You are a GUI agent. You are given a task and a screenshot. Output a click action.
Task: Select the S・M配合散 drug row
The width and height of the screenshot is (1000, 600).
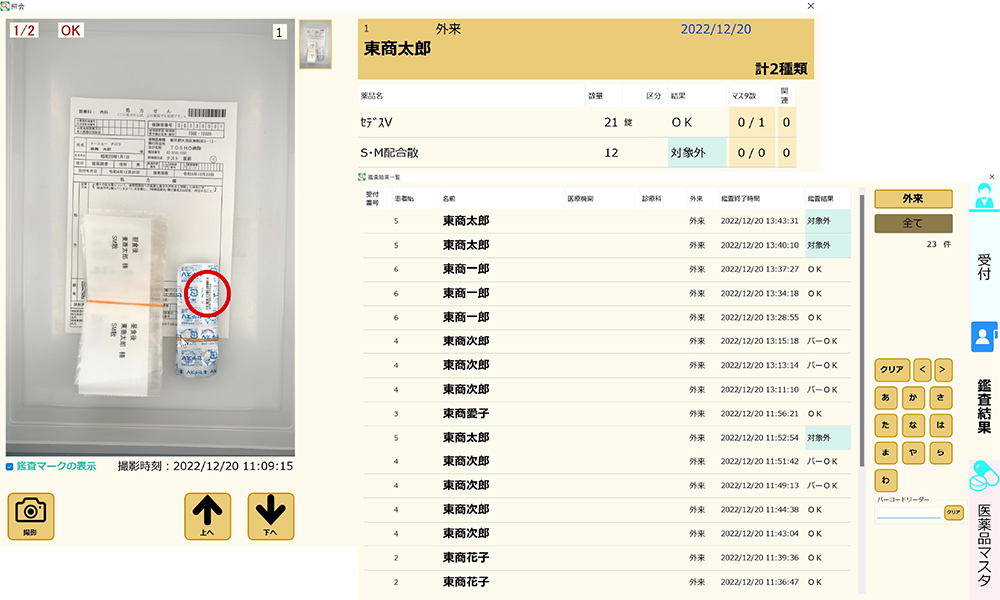[x=577, y=153]
